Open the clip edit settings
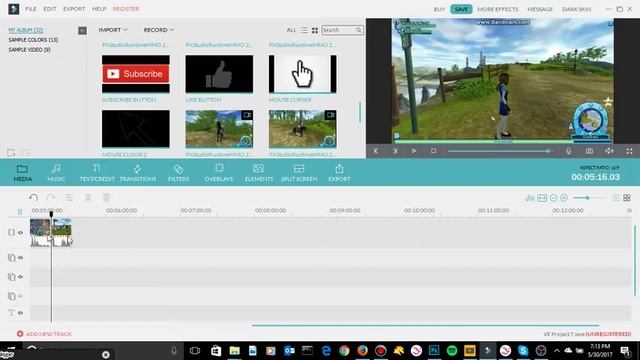Image resolution: width=640 pixels, height=360 pixels. point(69,198)
